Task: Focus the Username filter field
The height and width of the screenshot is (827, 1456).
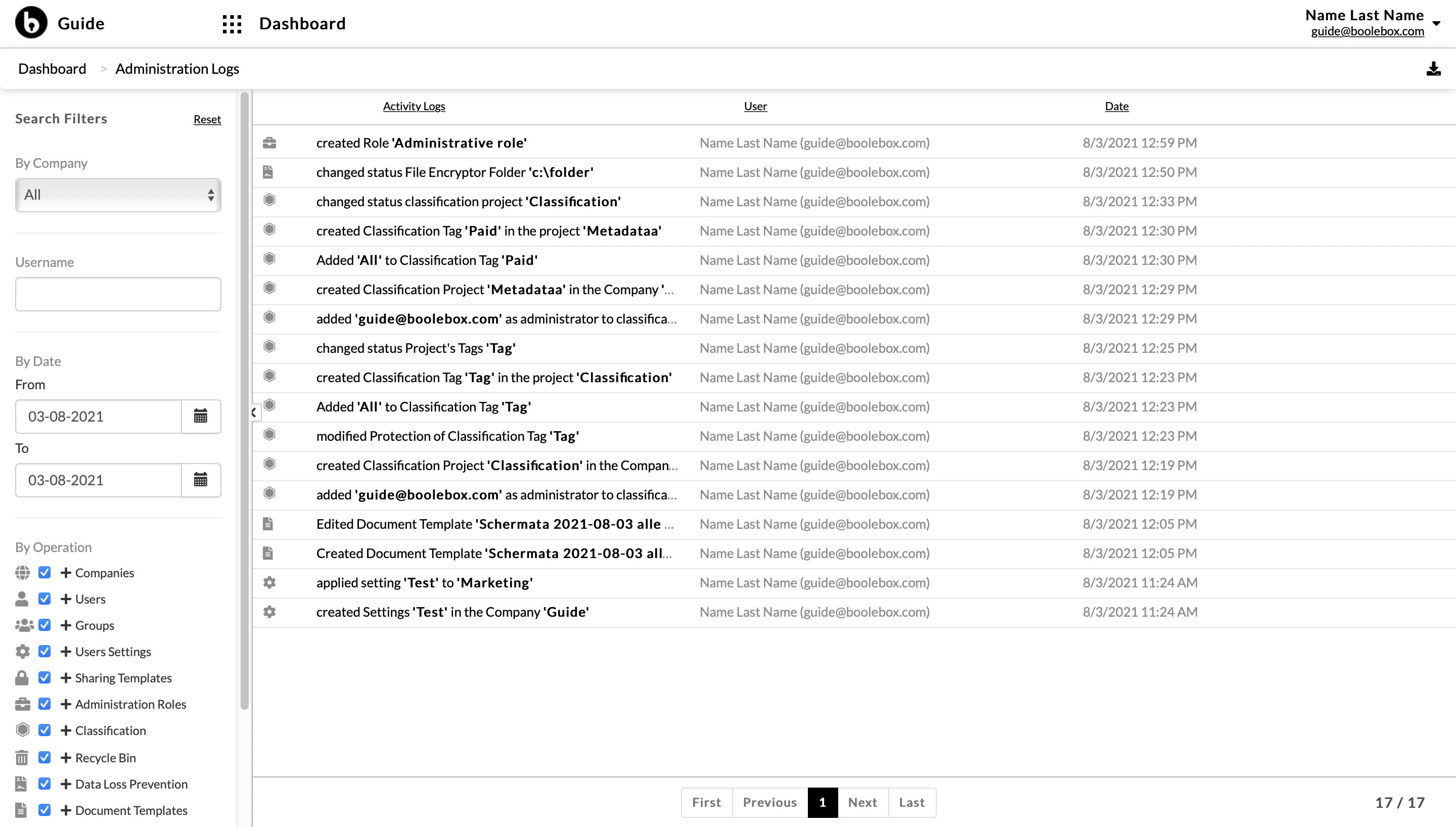Action: pos(118,294)
